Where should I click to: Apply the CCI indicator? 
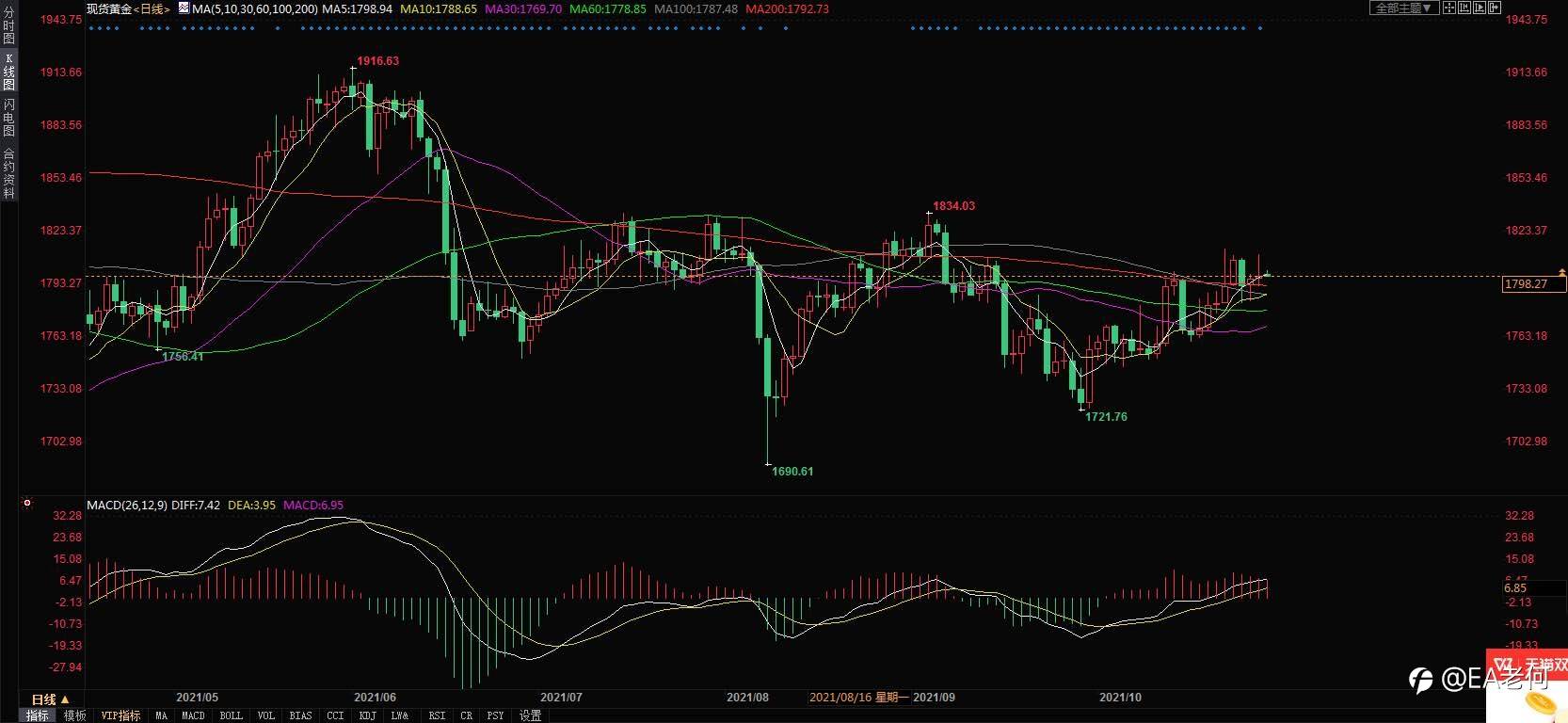pyautogui.click(x=335, y=715)
